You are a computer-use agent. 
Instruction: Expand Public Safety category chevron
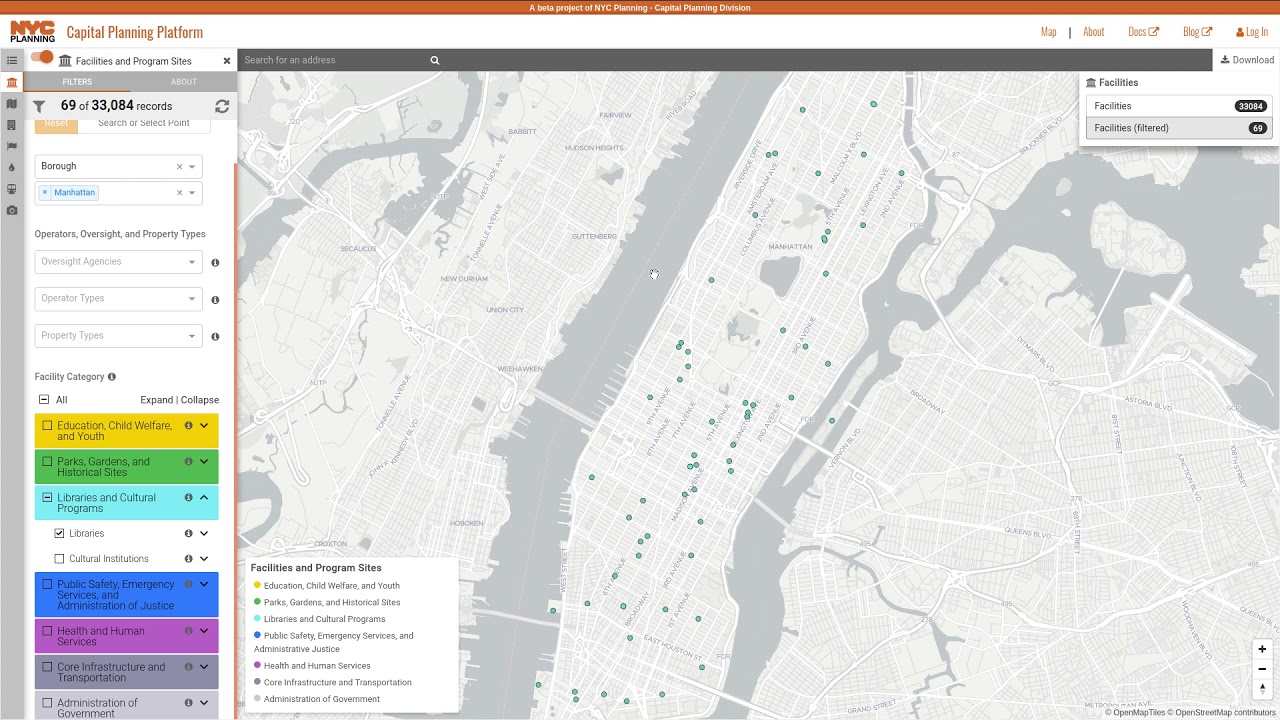tap(204, 585)
